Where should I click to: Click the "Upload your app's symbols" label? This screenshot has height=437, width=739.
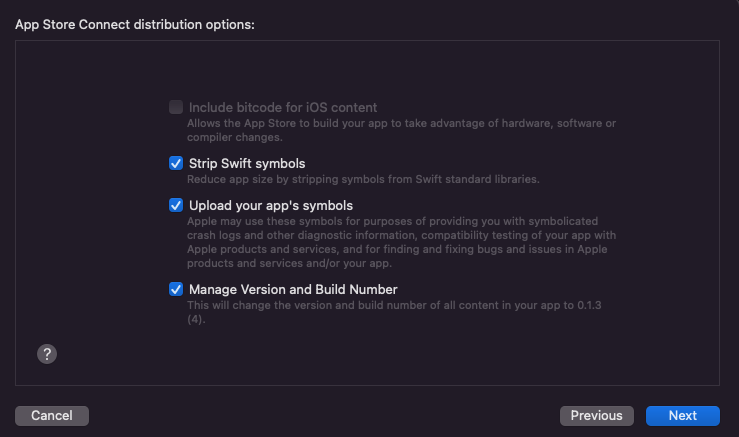pos(270,205)
